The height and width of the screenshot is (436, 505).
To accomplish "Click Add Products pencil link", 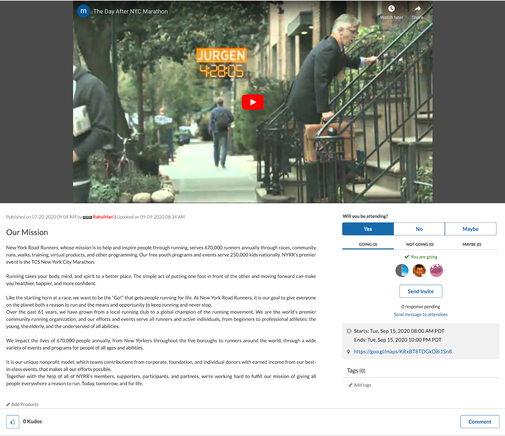I will 22,404.
